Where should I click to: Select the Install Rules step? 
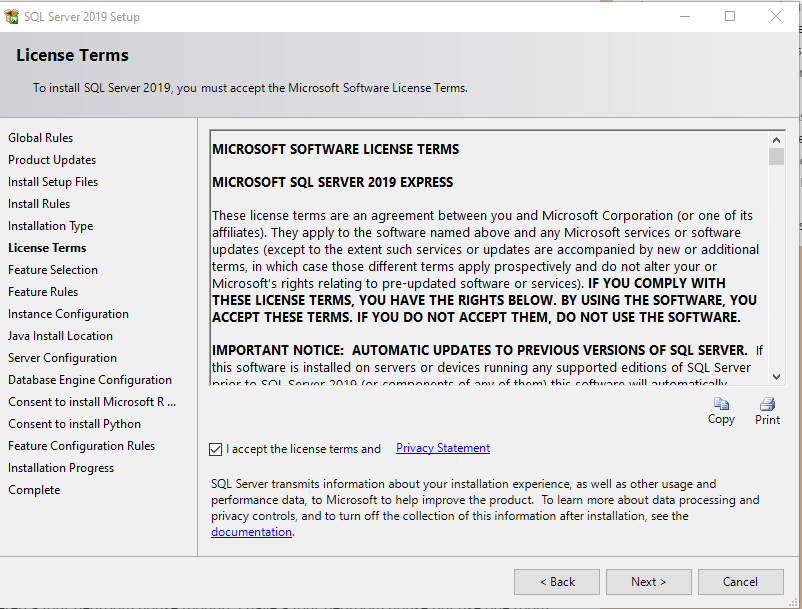(x=39, y=204)
